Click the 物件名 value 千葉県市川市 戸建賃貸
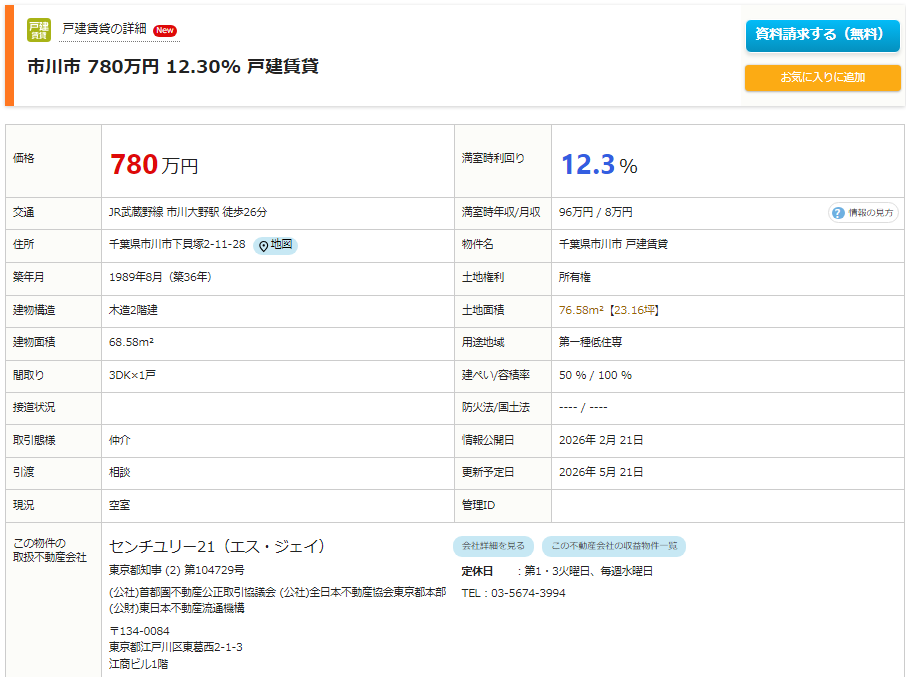 pos(612,245)
